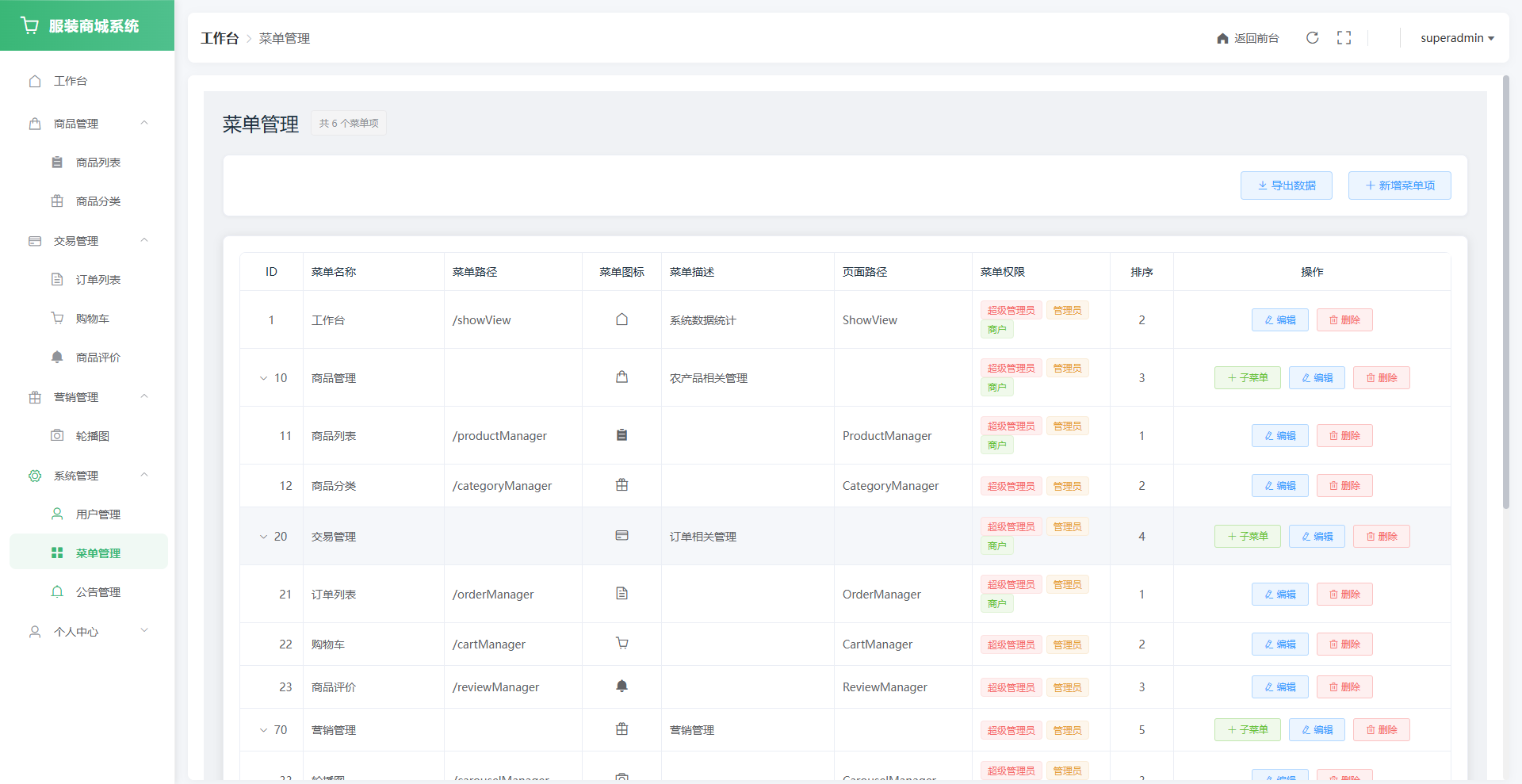
Task: Collapse the 交易管理 row with ID 20
Action: [x=264, y=537]
